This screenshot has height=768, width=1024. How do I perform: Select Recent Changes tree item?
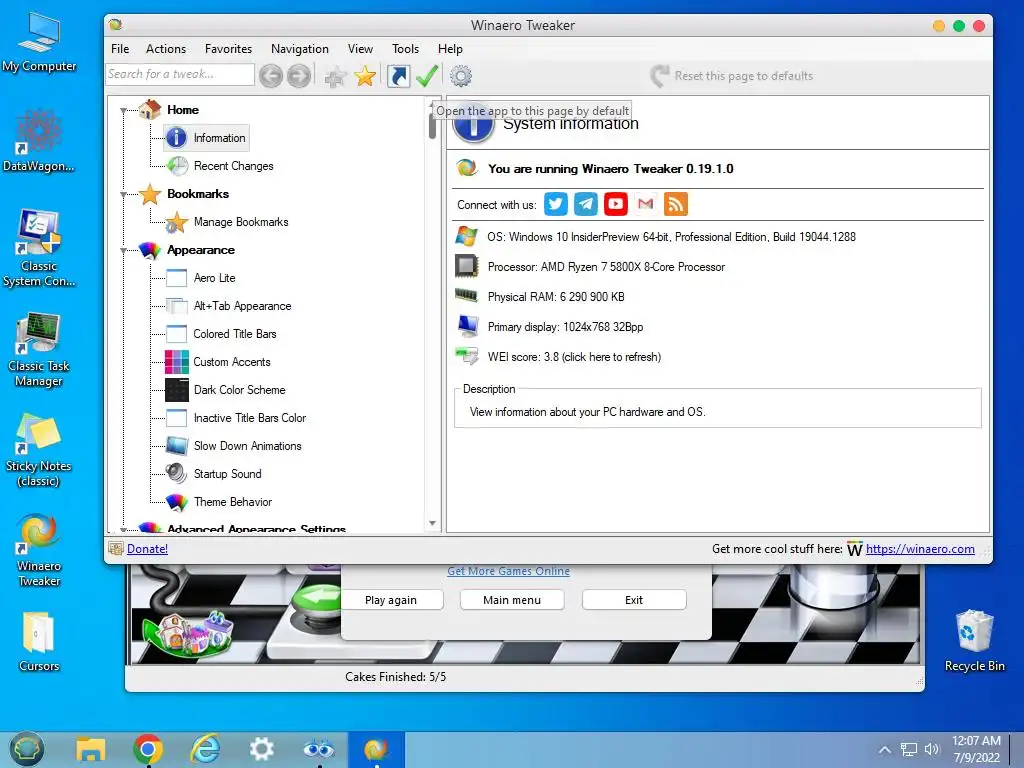[x=233, y=166]
